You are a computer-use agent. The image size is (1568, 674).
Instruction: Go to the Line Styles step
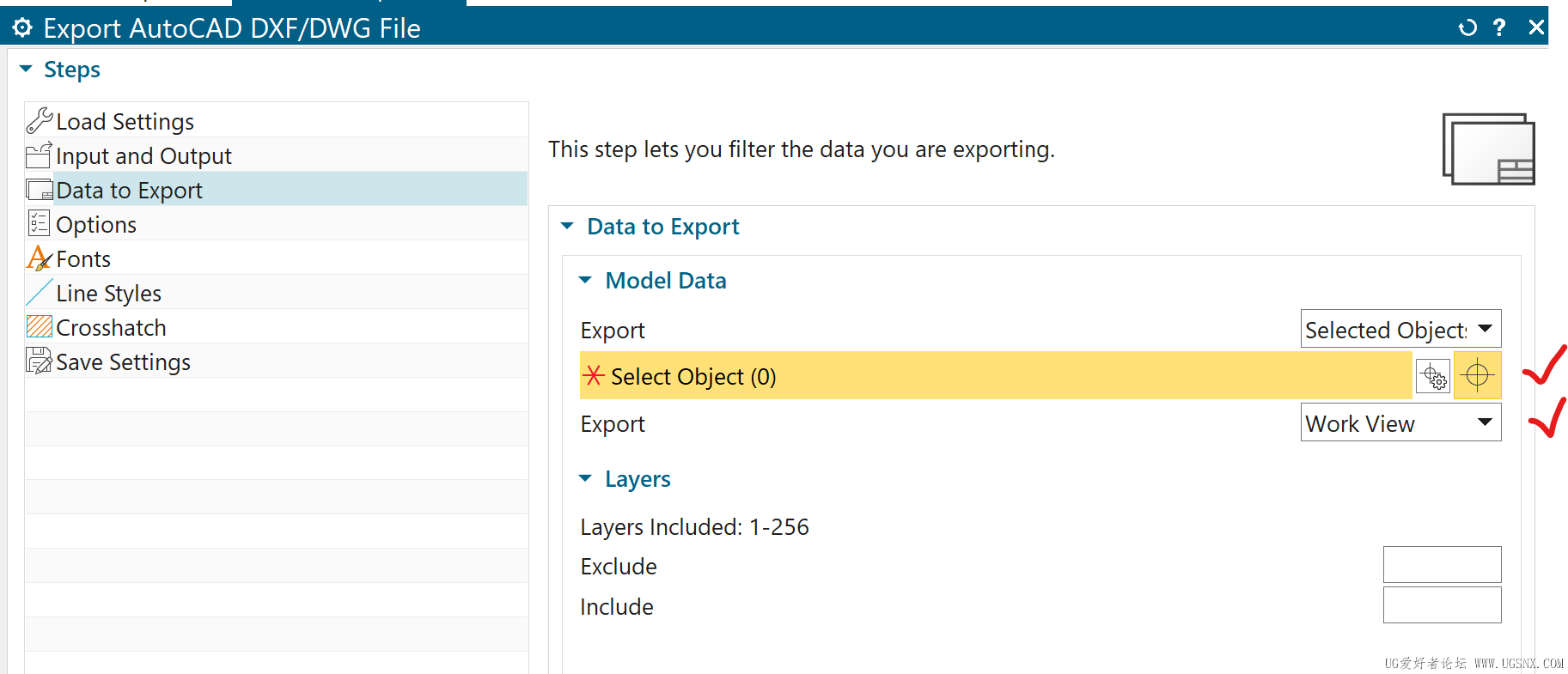(277, 292)
